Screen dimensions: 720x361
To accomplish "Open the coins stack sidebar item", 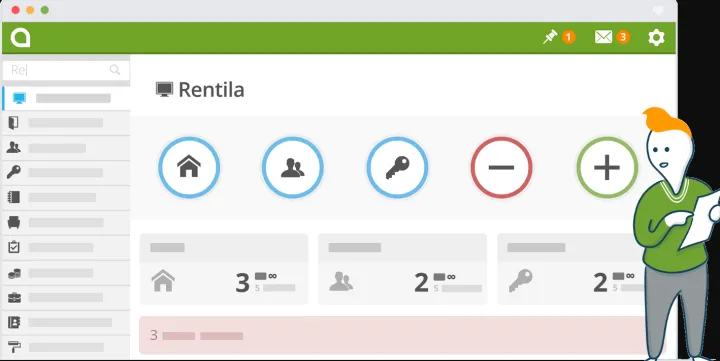I will point(66,273).
